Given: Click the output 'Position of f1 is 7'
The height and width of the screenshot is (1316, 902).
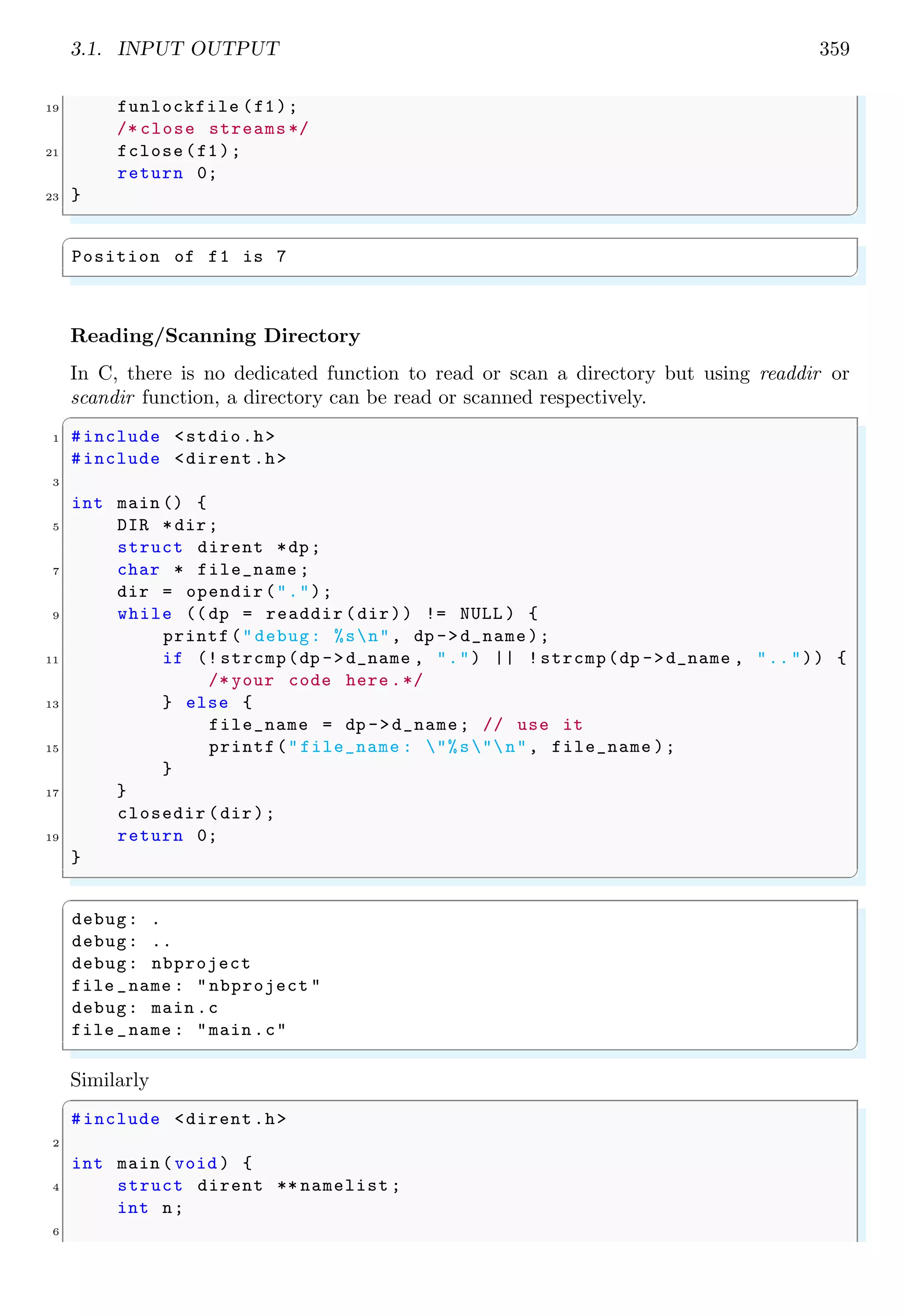Looking at the screenshot, I should tap(179, 256).
